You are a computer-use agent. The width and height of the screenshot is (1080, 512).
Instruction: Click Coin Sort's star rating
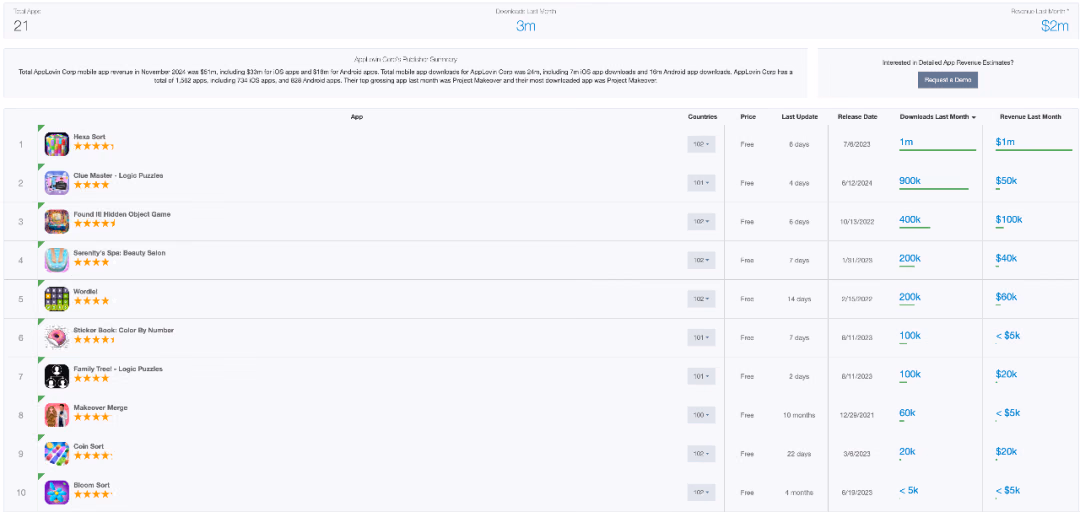pyautogui.click(x=94, y=455)
